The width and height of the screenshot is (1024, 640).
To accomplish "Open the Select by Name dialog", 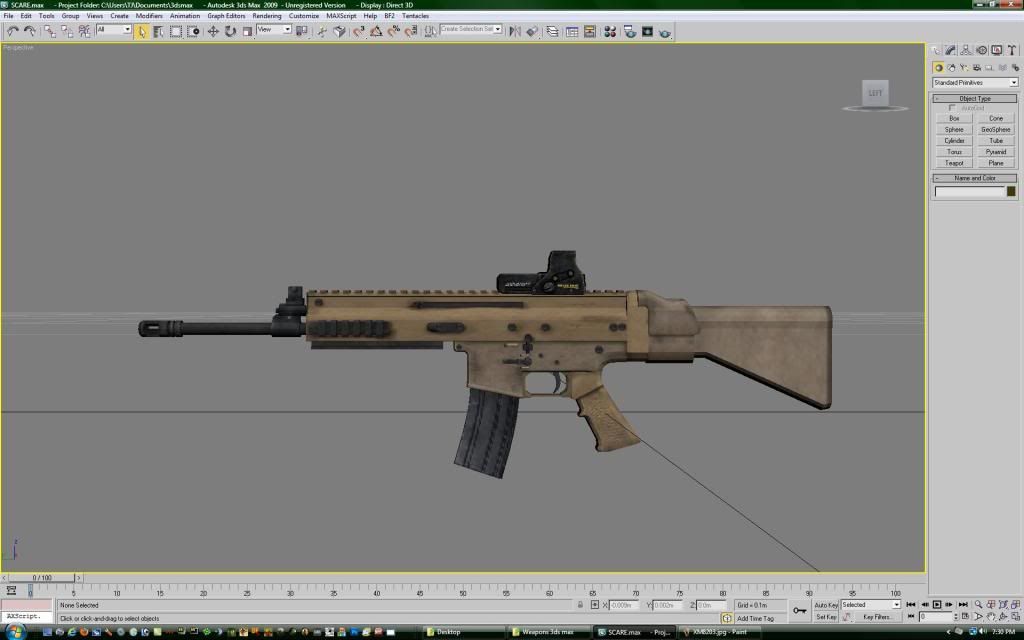I will point(158,31).
